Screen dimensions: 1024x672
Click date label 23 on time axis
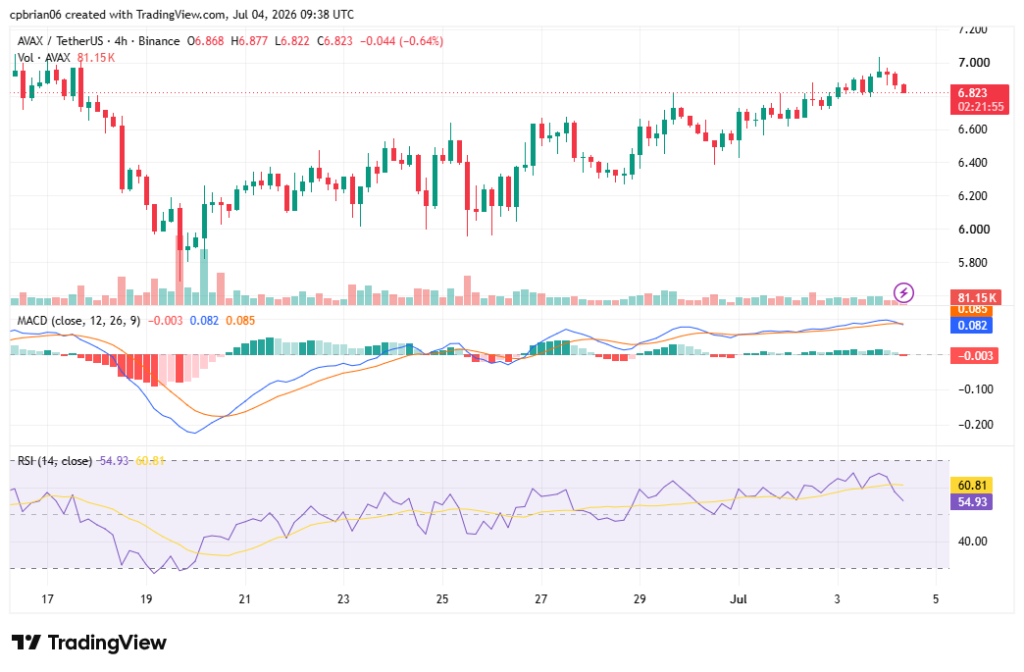pyautogui.click(x=344, y=599)
